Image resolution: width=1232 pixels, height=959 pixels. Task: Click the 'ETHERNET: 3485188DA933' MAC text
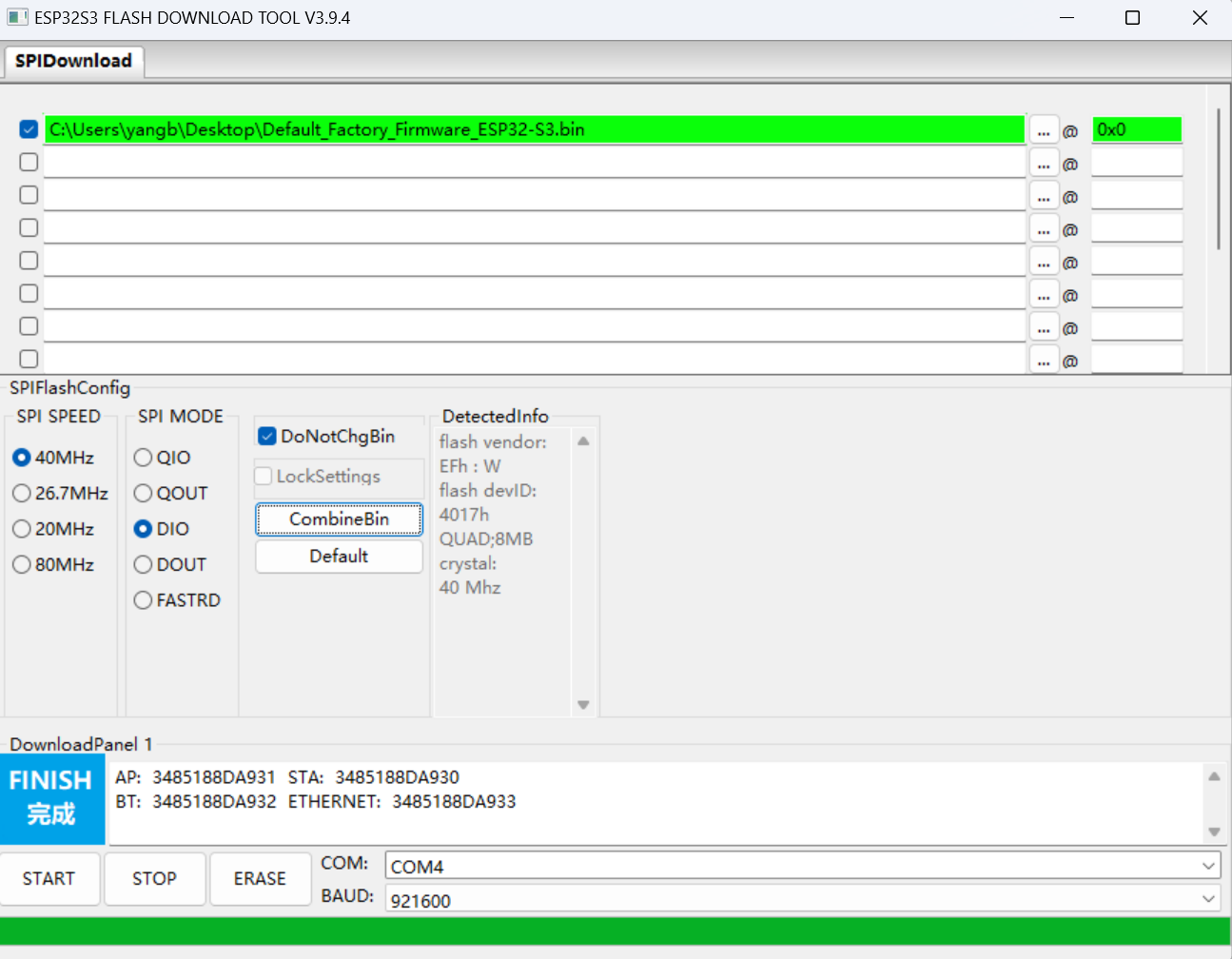402,802
